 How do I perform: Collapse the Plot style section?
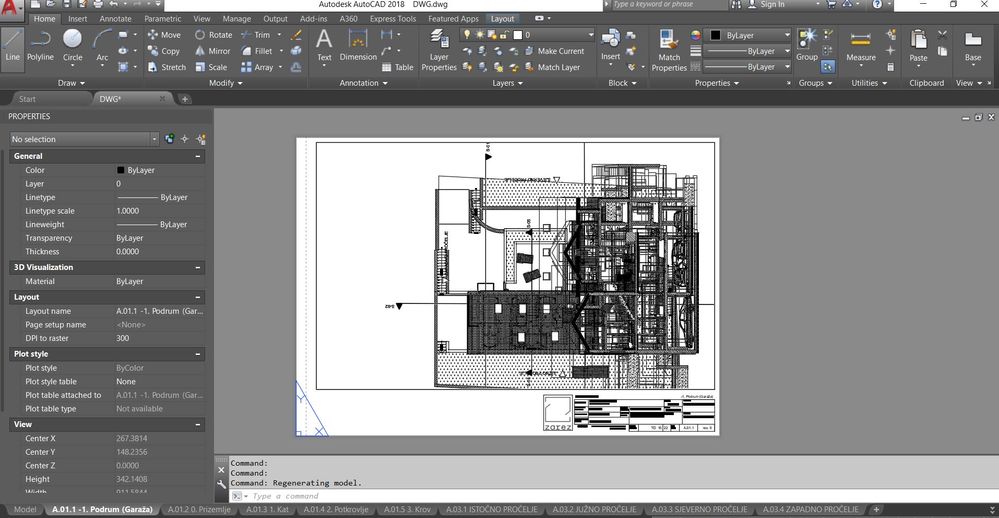point(198,354)
